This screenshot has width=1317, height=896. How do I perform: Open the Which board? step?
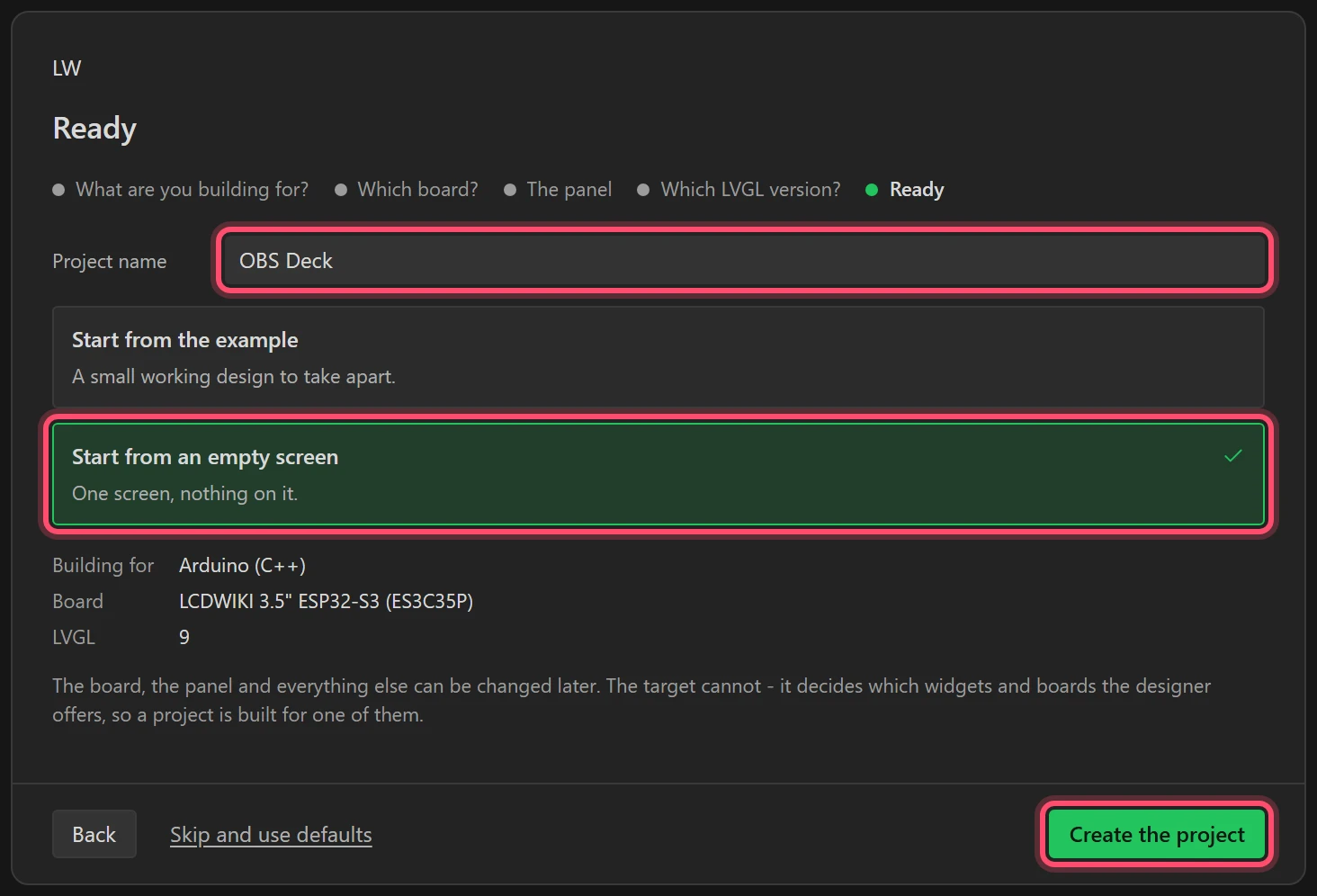407,190
